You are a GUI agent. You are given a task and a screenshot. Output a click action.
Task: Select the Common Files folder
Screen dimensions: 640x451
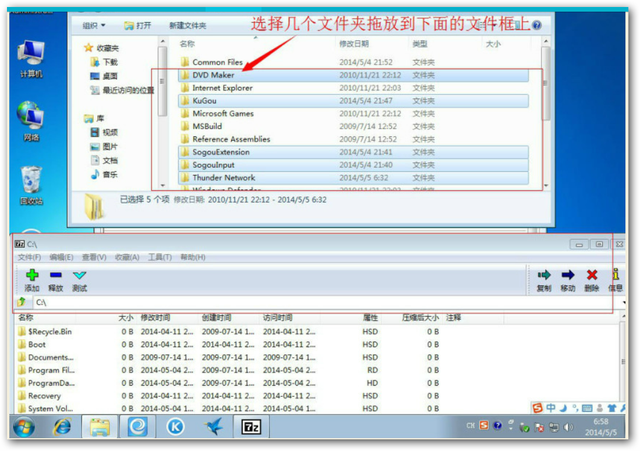[353, 62]
